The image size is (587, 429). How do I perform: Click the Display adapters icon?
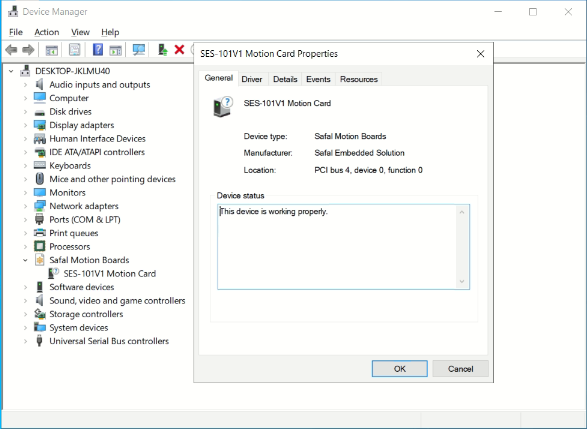point(40,125)
